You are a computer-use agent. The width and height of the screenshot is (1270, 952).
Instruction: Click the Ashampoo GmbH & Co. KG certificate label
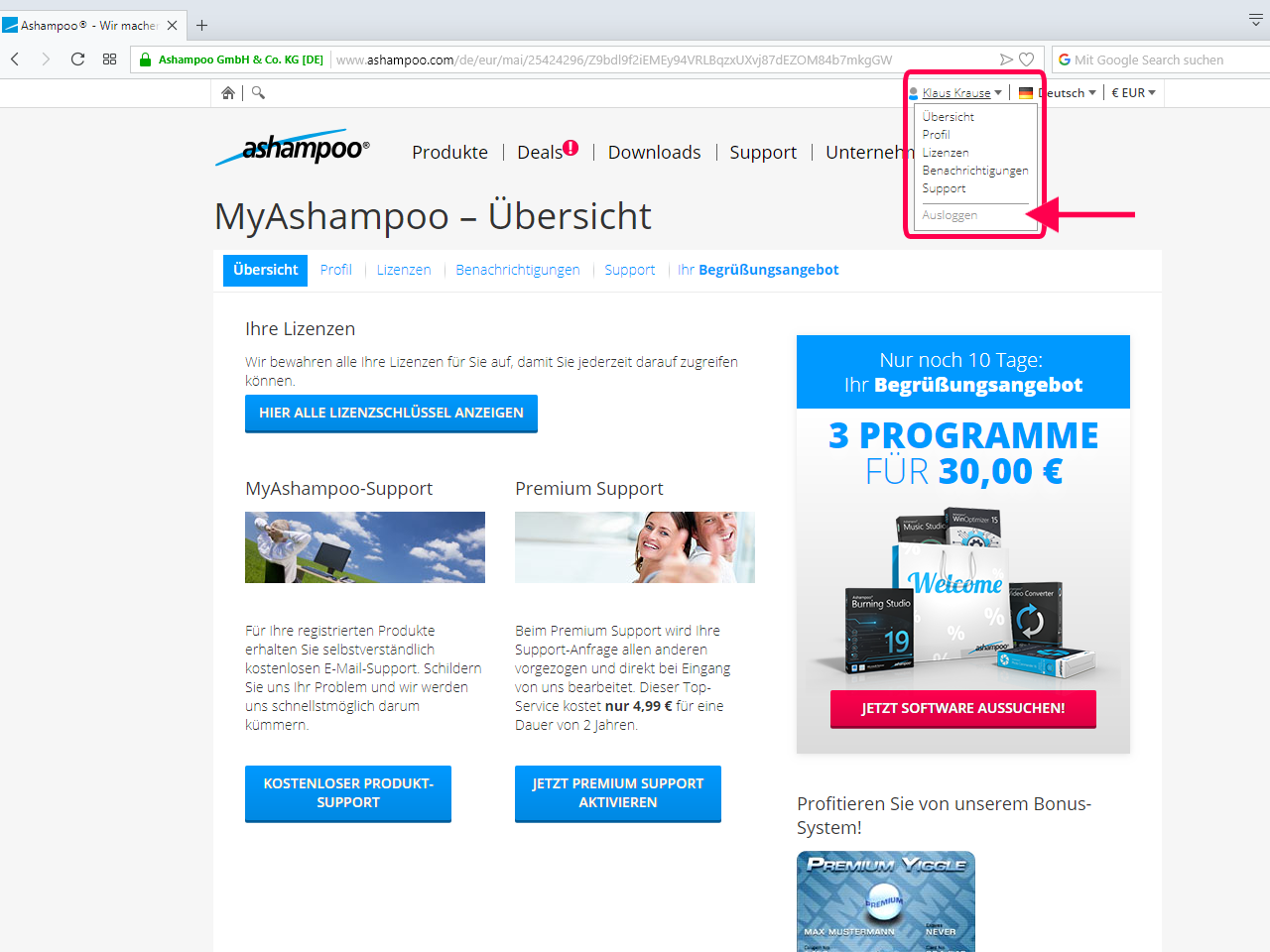pos(241,59)
